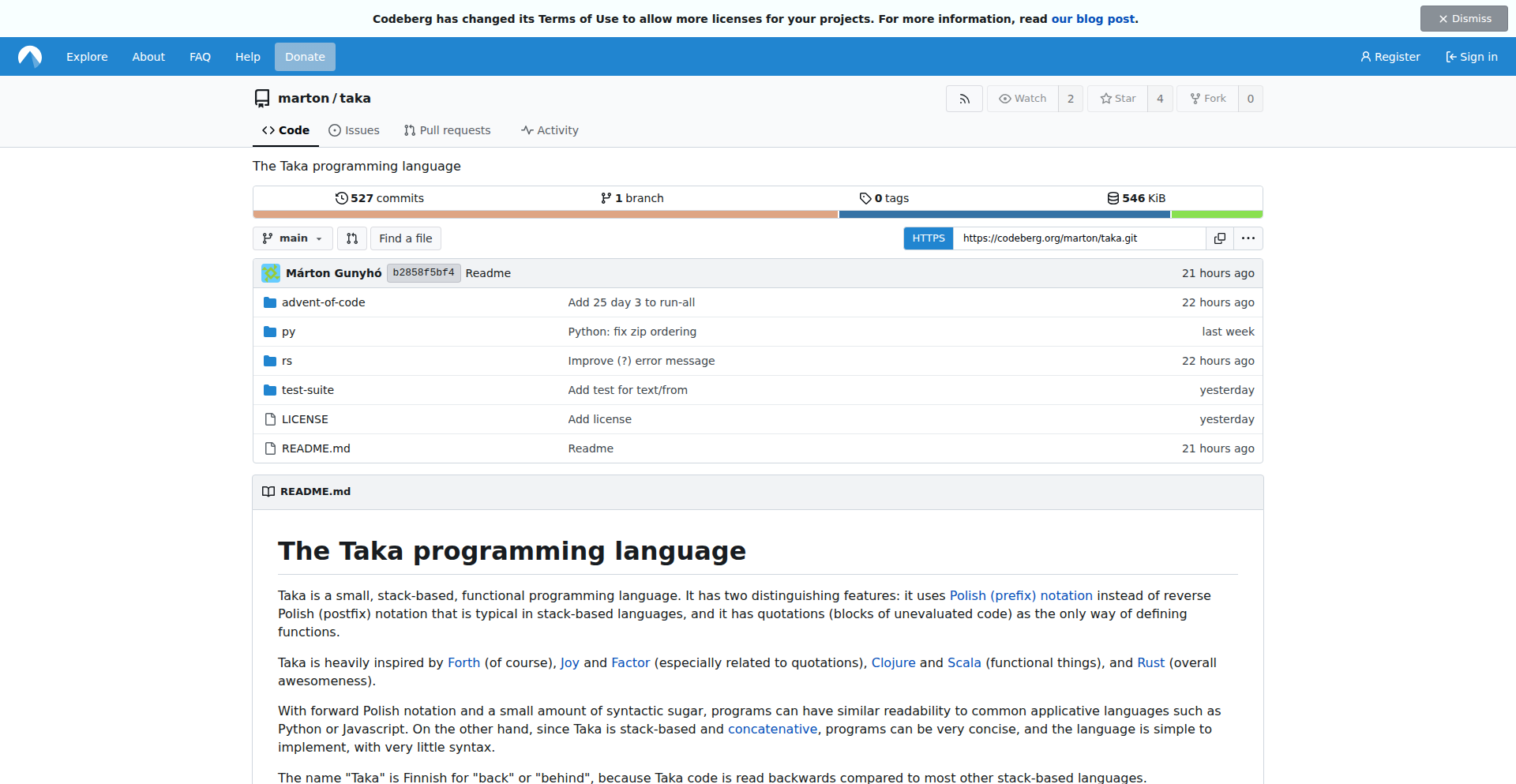Select HTTPS clone protocol

pyautogui.click(x=928, y=238)
